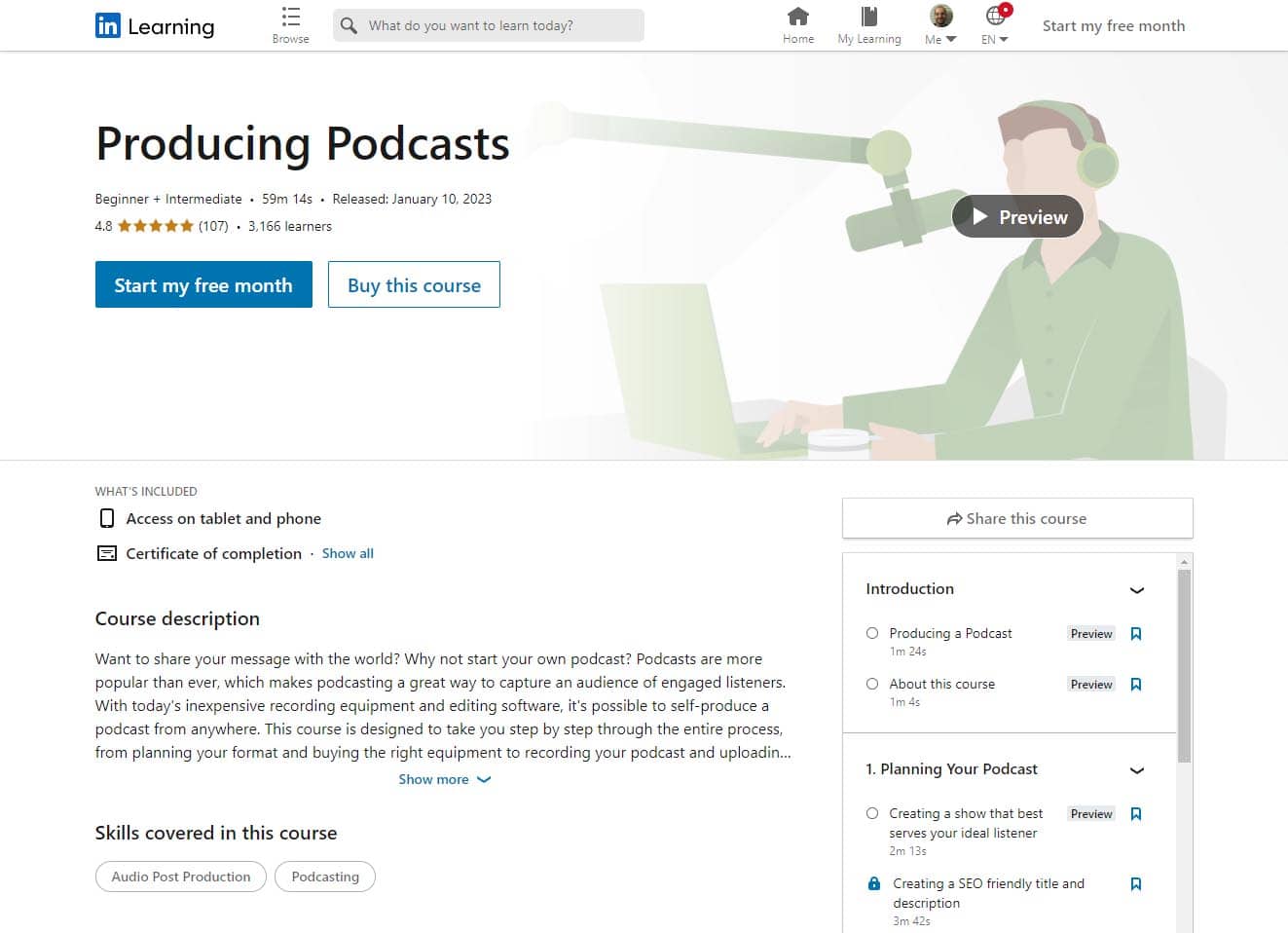Click the certificate of completion icon
The width and height of the screenshot is (1288, 933).
pyautogui.click(x=107, y=553)
